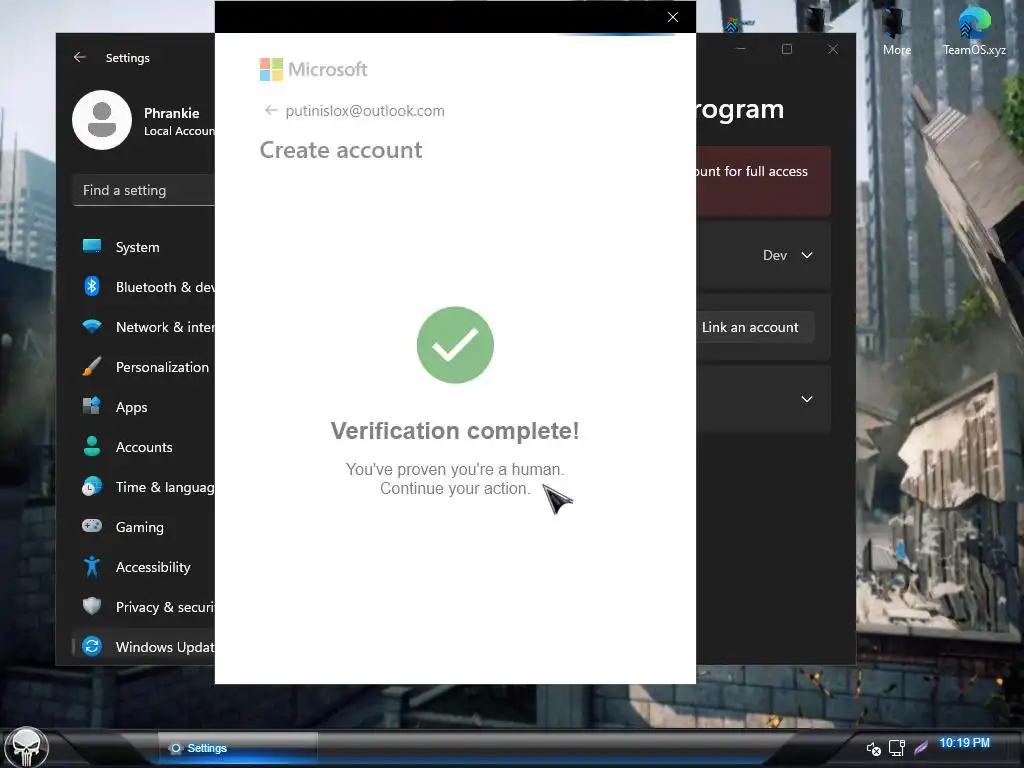This screenshot has width=1024, height=768.
Task: Click the Windows Update sync icon
Action: coord(92,646)
